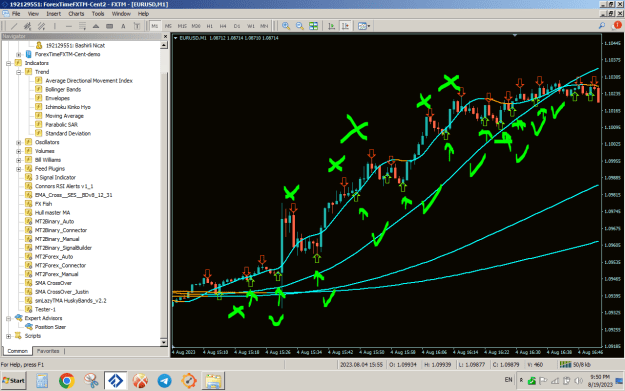The image size is (625, 391).
Task: Select the boxed text label (T) tool
Action: pyautogui.click(x=137, y=26)
